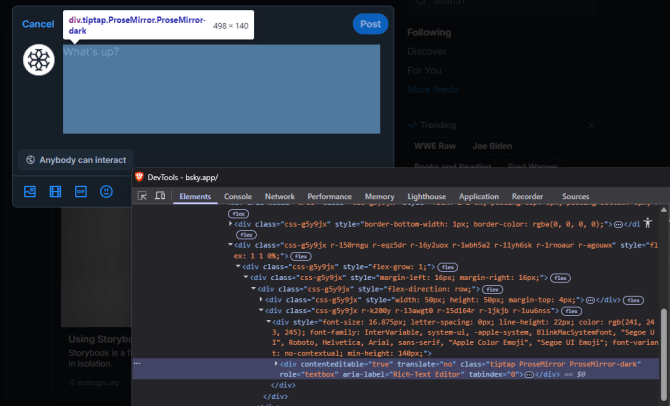The image size is (670, 406).
Task: Toggle flex badge after 'ex: 1 1 0%' line
Action: (x=301, y=256)
